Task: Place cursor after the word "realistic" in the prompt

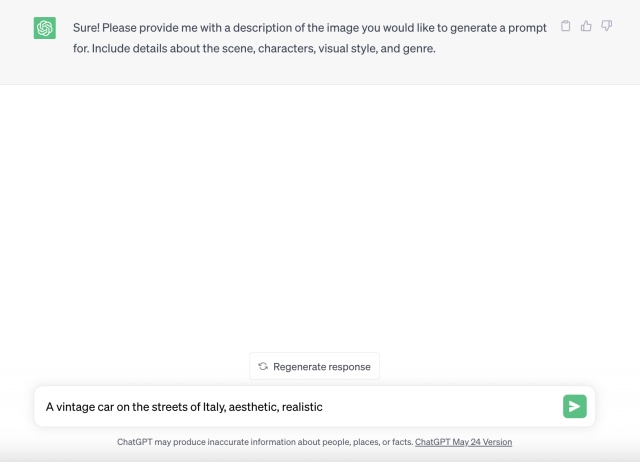Action: pyautogui.click(x=324, y=407)
